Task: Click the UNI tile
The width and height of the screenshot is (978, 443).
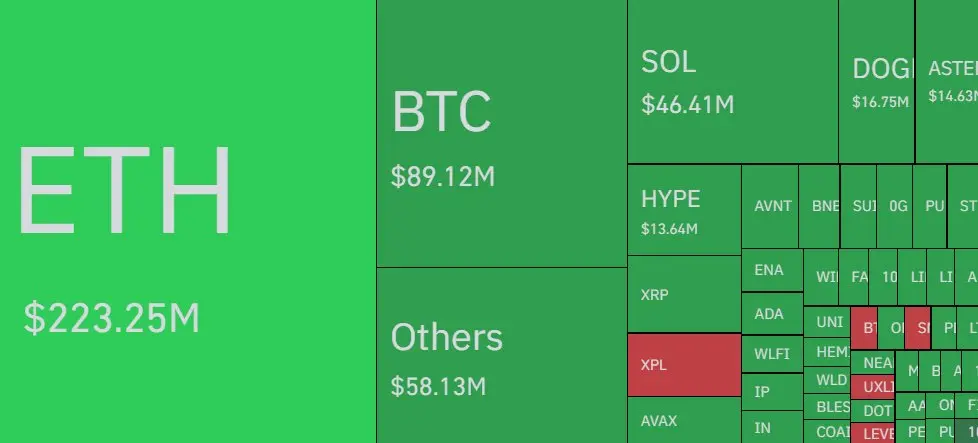Action: (x=827, y=322)
